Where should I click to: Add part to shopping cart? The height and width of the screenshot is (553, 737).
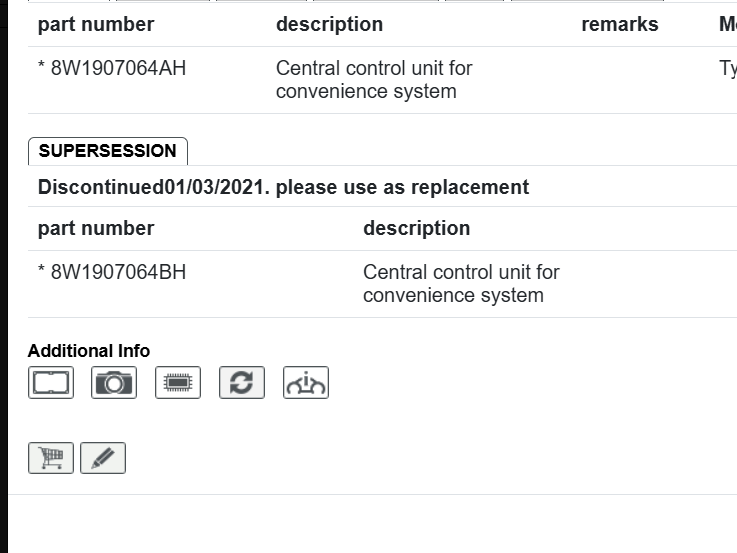tap(51, 458)
